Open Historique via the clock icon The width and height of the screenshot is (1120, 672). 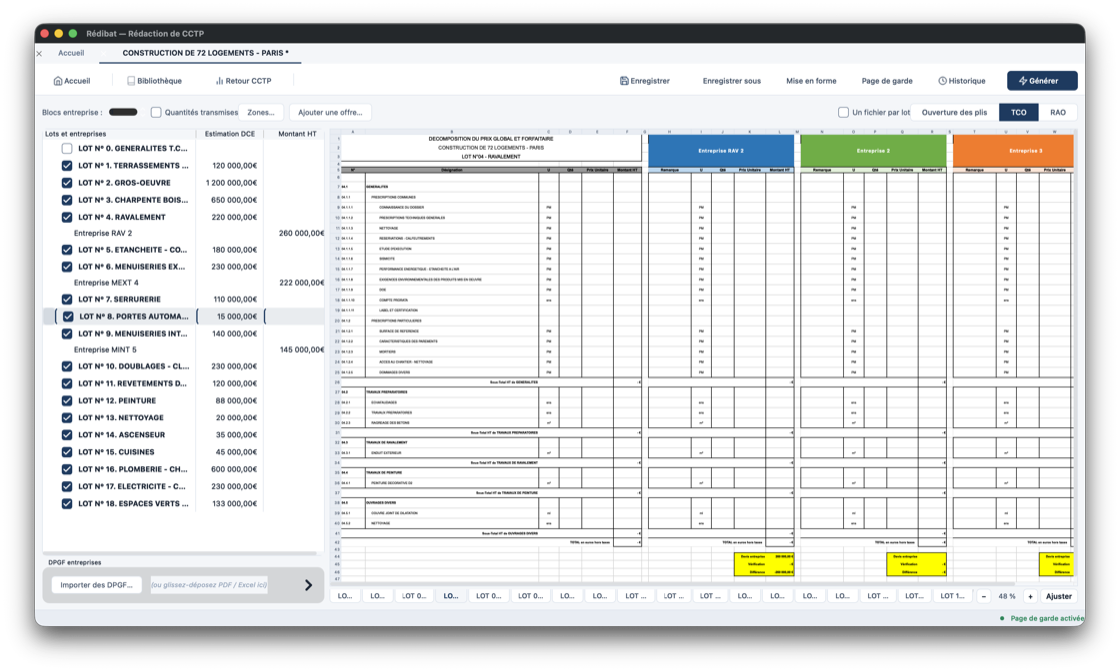[942, 81]
